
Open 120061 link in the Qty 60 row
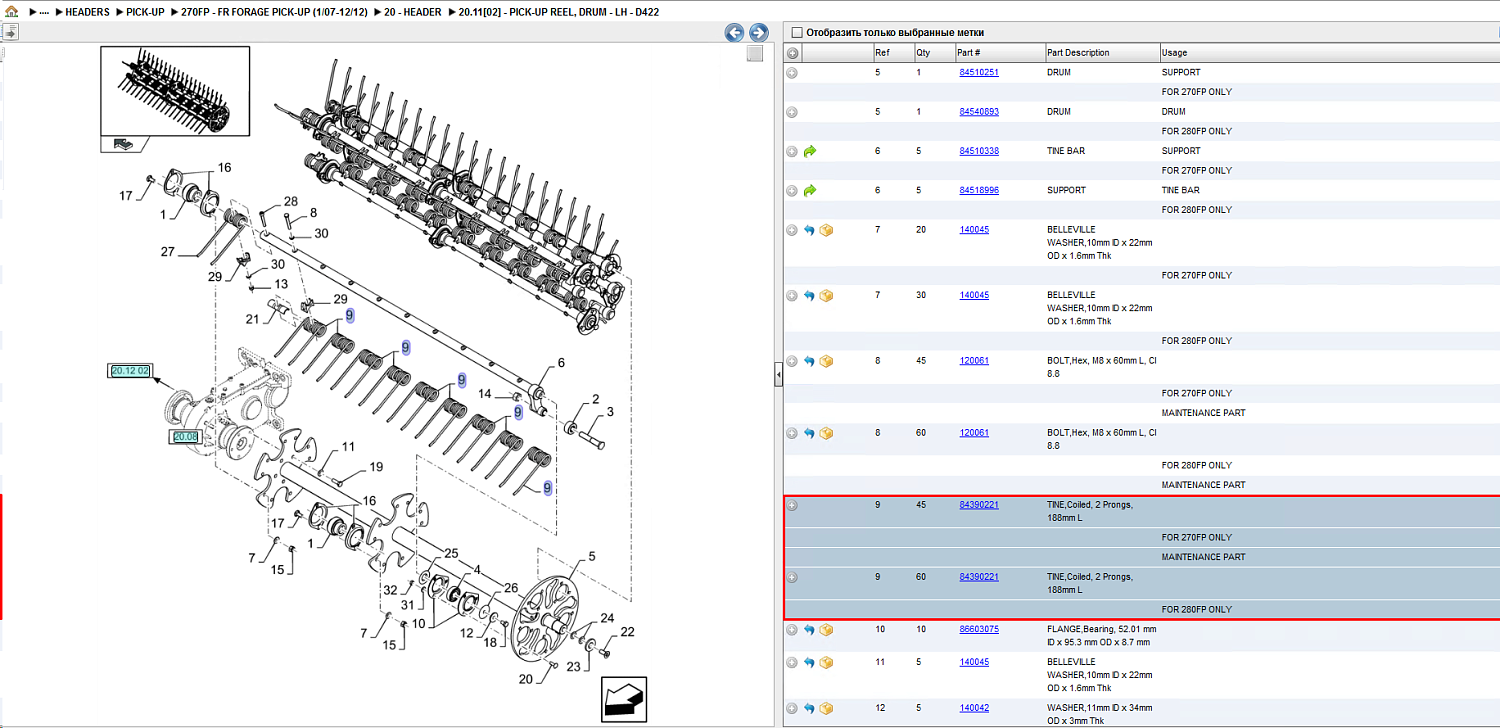(x=974, y=433)
